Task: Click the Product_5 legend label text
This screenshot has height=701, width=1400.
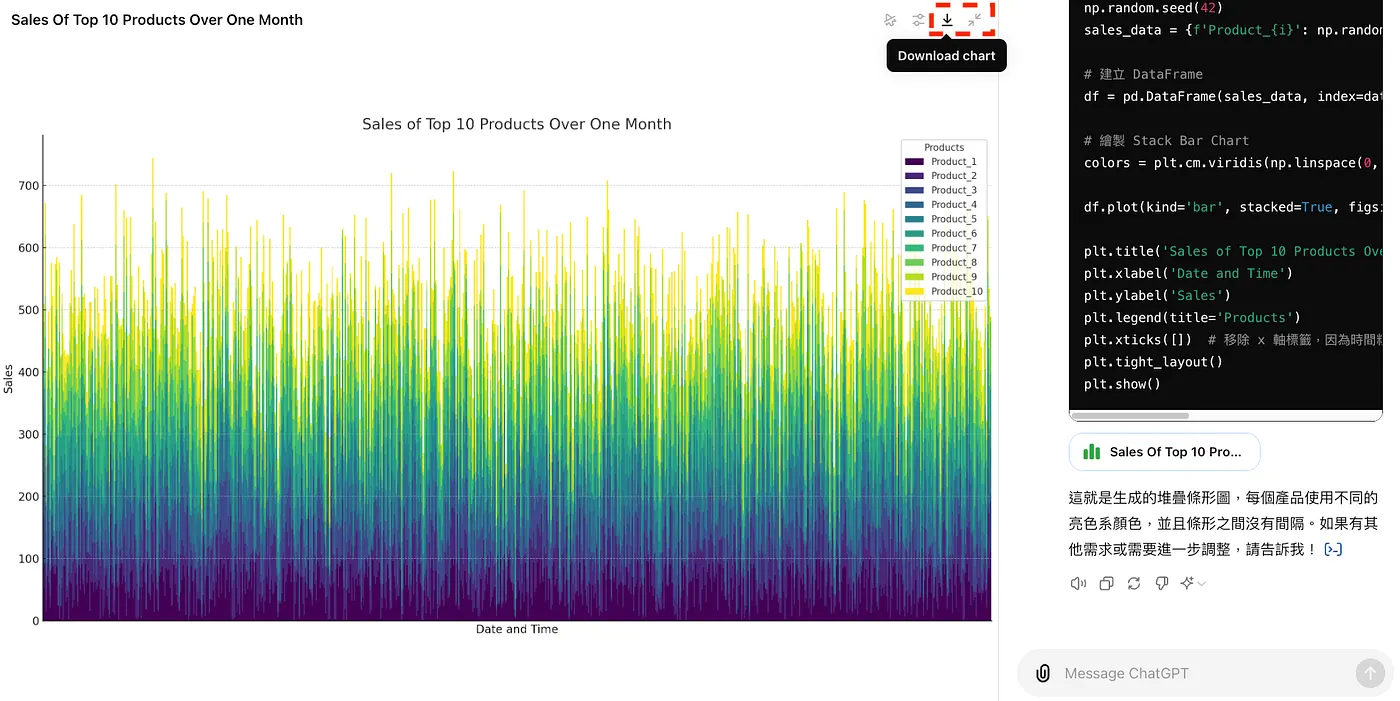Action: pyautogui.click(x=954, y=219)
